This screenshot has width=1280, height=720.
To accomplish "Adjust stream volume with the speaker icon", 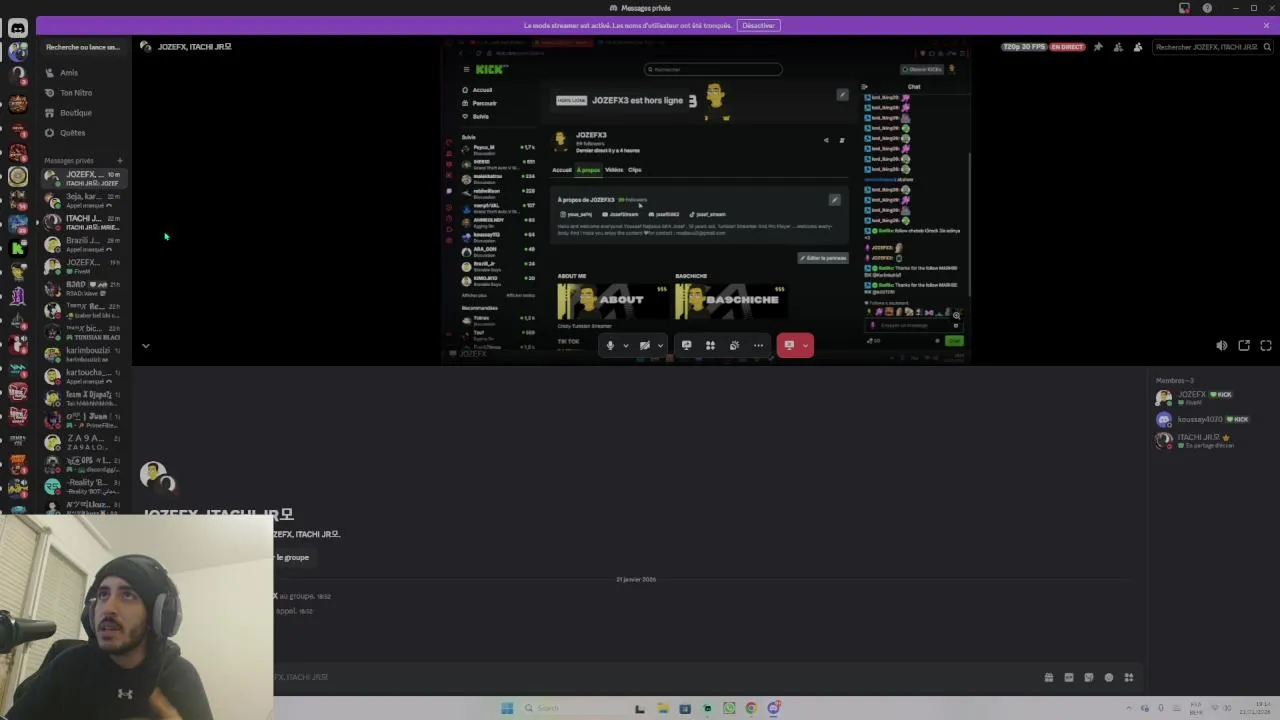I will (1222, 345).
